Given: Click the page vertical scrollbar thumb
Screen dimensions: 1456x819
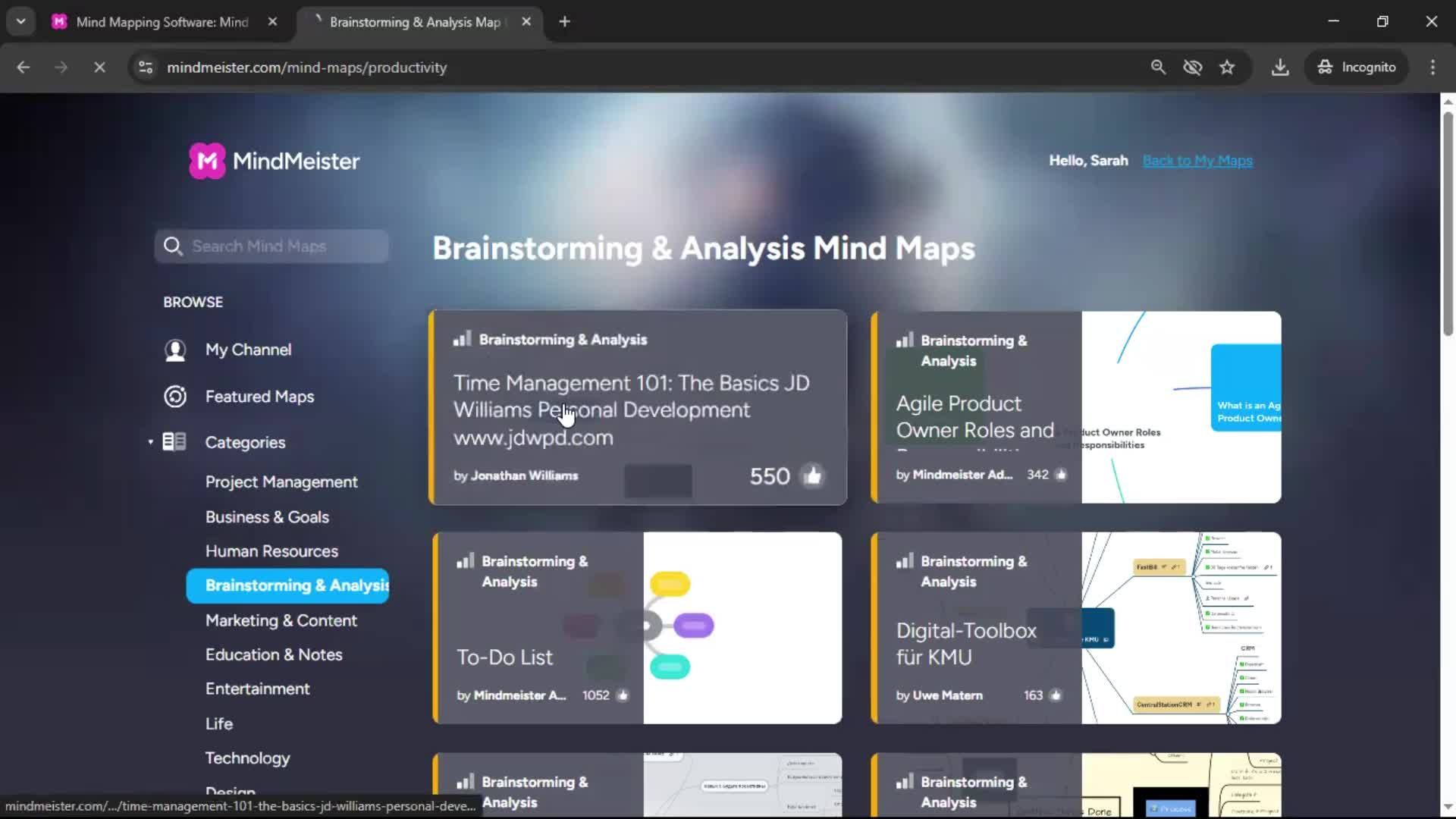Looking at the screenshot, I should pos(1448,223).
